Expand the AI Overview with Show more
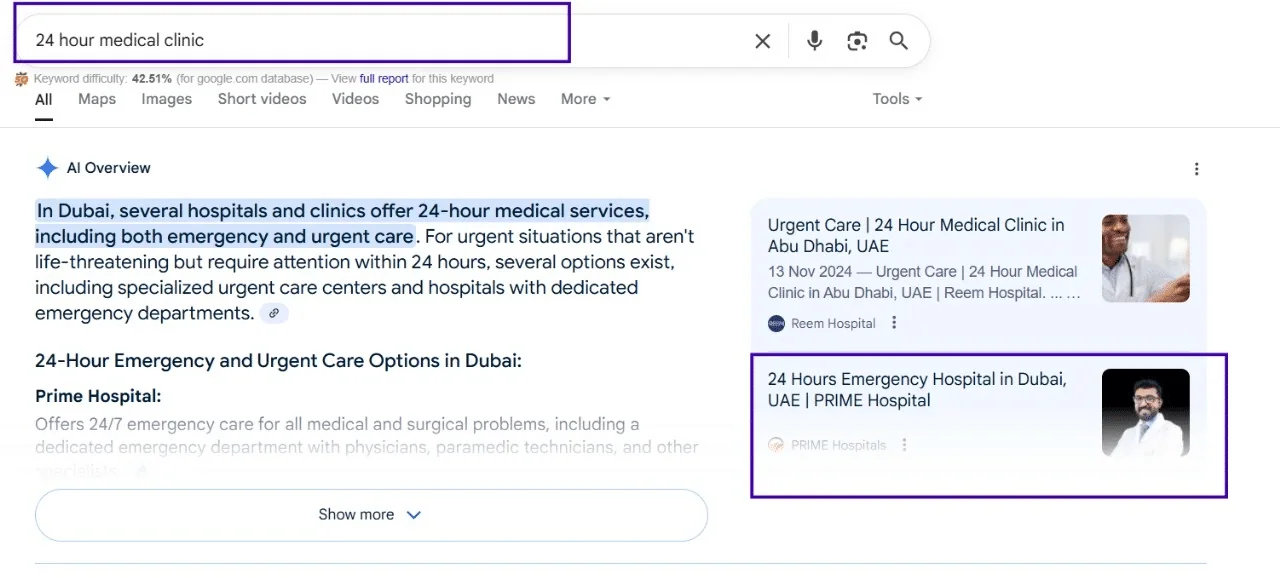The image size is (1280, 579). coord(371,515)
